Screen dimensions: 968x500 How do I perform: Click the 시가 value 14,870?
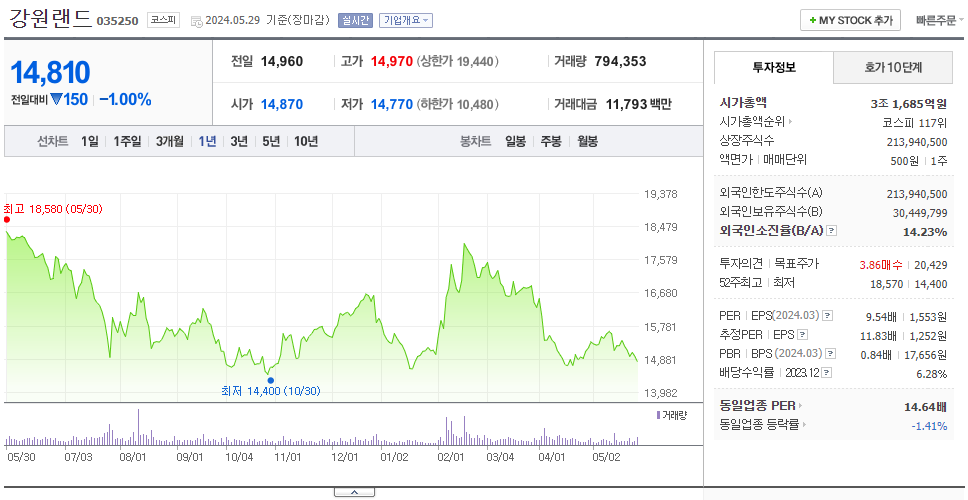coord(282,104)
